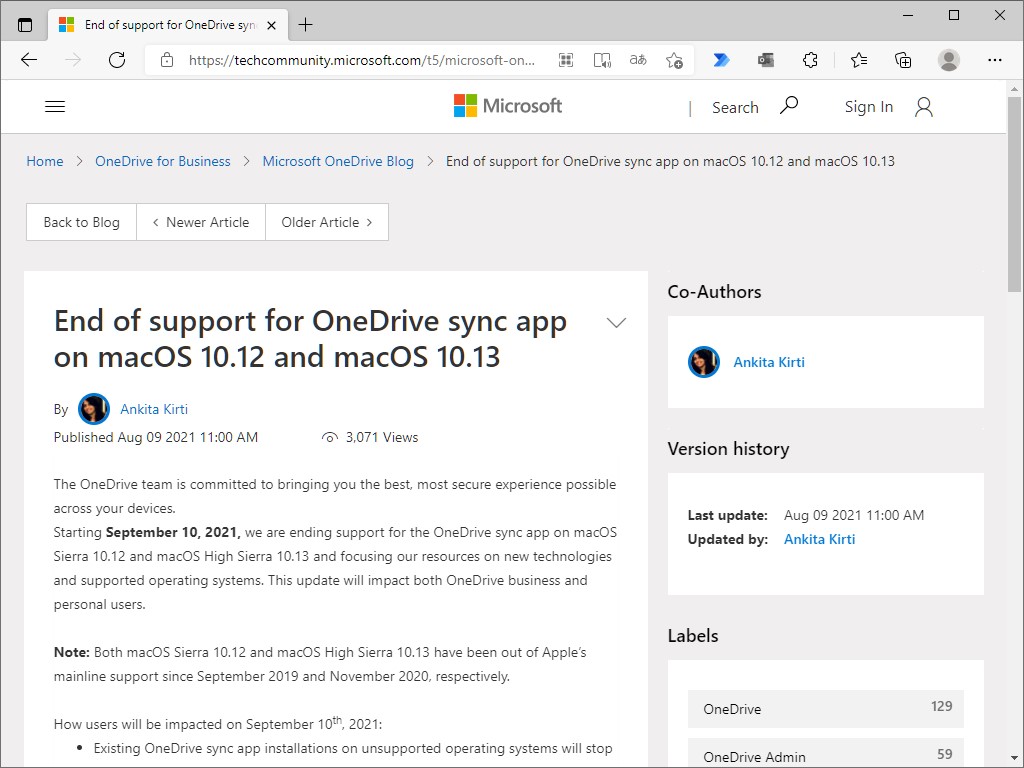
Task: Expand the article options chevron
Action: tap(617, 322)
